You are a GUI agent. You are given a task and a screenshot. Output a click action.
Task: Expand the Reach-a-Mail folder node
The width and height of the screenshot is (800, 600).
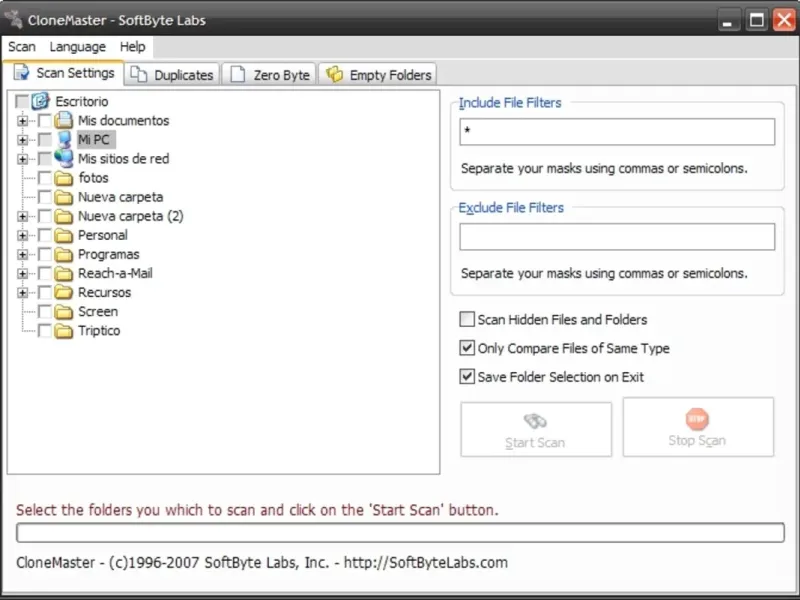tap(22, 273)
